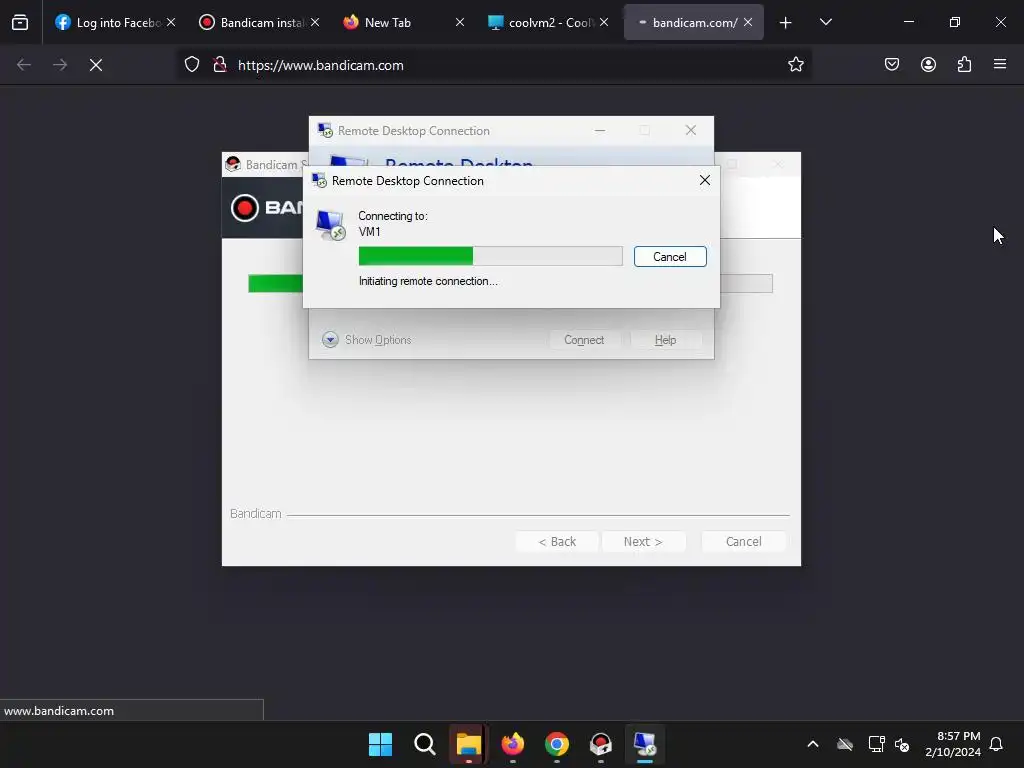Open muted volume tray icon
1024x768 pixels.
click(x=902, y=744)
